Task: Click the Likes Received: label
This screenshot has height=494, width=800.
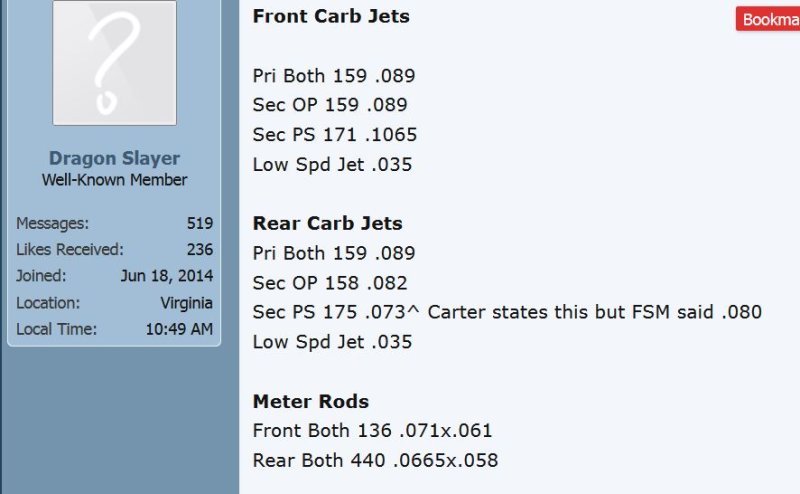Action: click(69, 250)
